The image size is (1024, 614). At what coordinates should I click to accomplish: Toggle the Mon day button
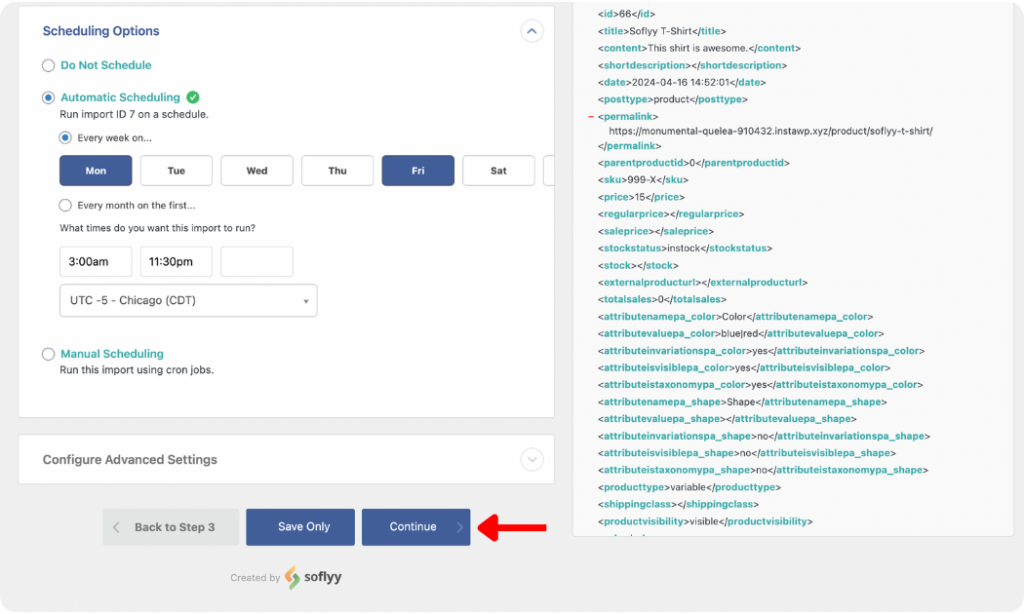(96, 170)
